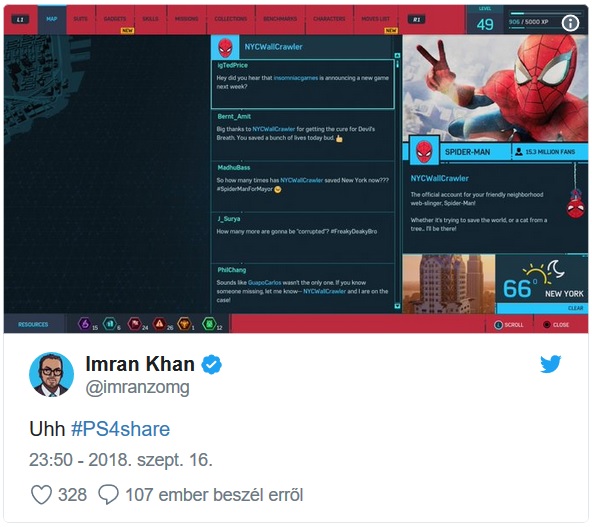592x527 pixels.
Task: Click the Twitter bird logo
Action: coord(550,364)
